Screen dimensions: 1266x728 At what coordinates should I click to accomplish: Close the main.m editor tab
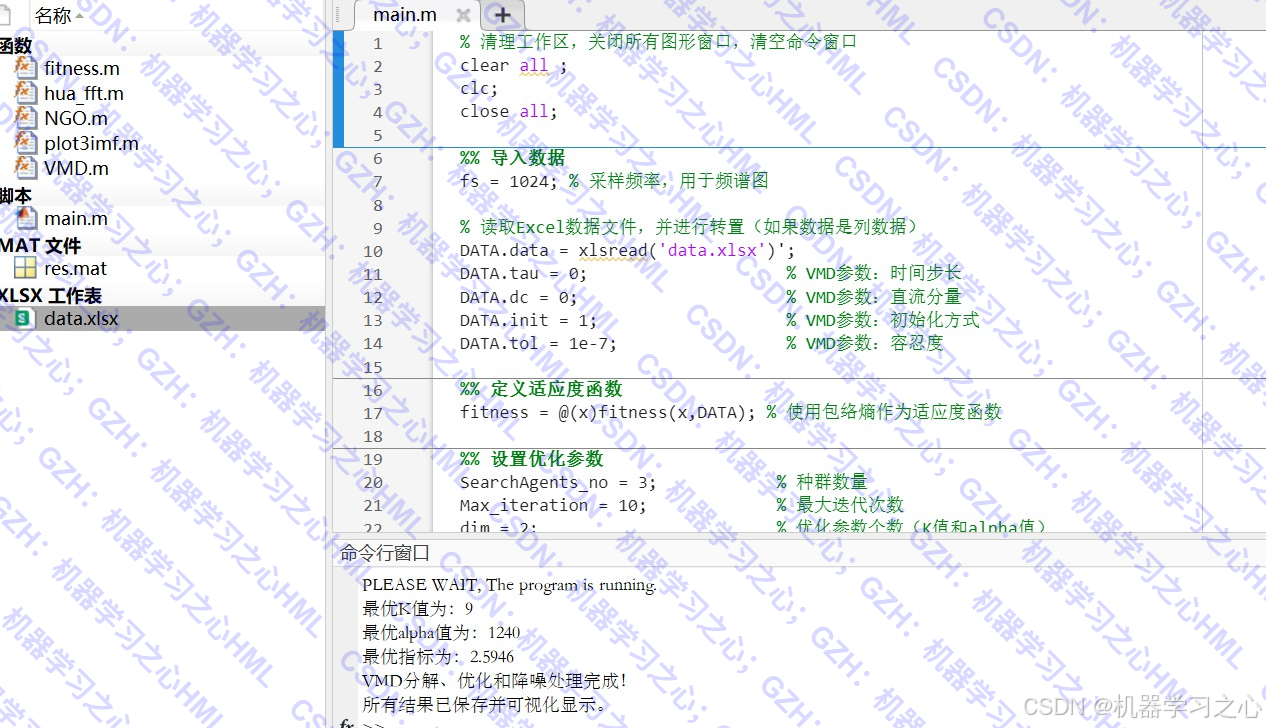461,14
